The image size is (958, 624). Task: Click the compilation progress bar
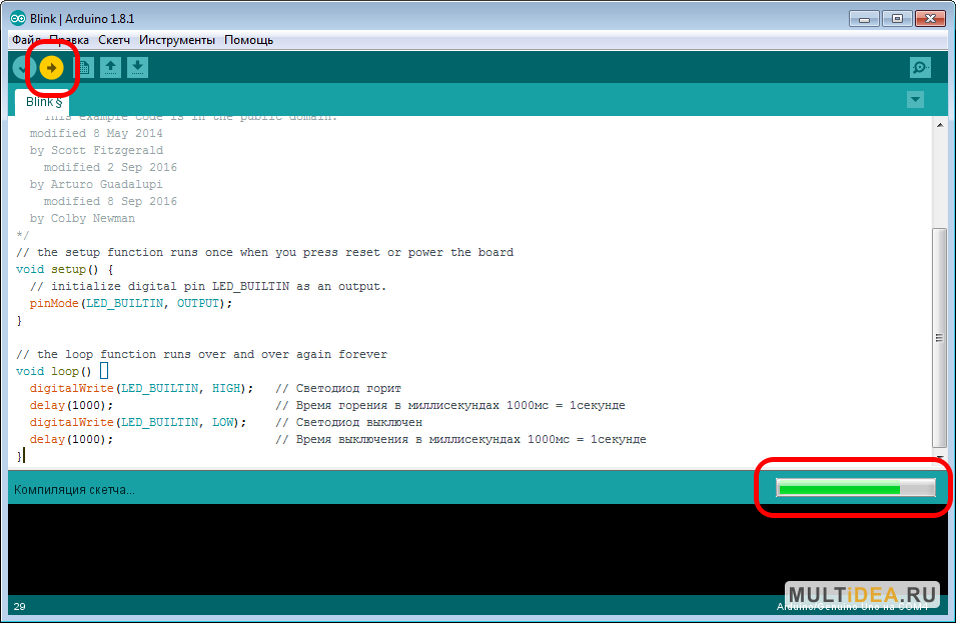click(855, 488)
